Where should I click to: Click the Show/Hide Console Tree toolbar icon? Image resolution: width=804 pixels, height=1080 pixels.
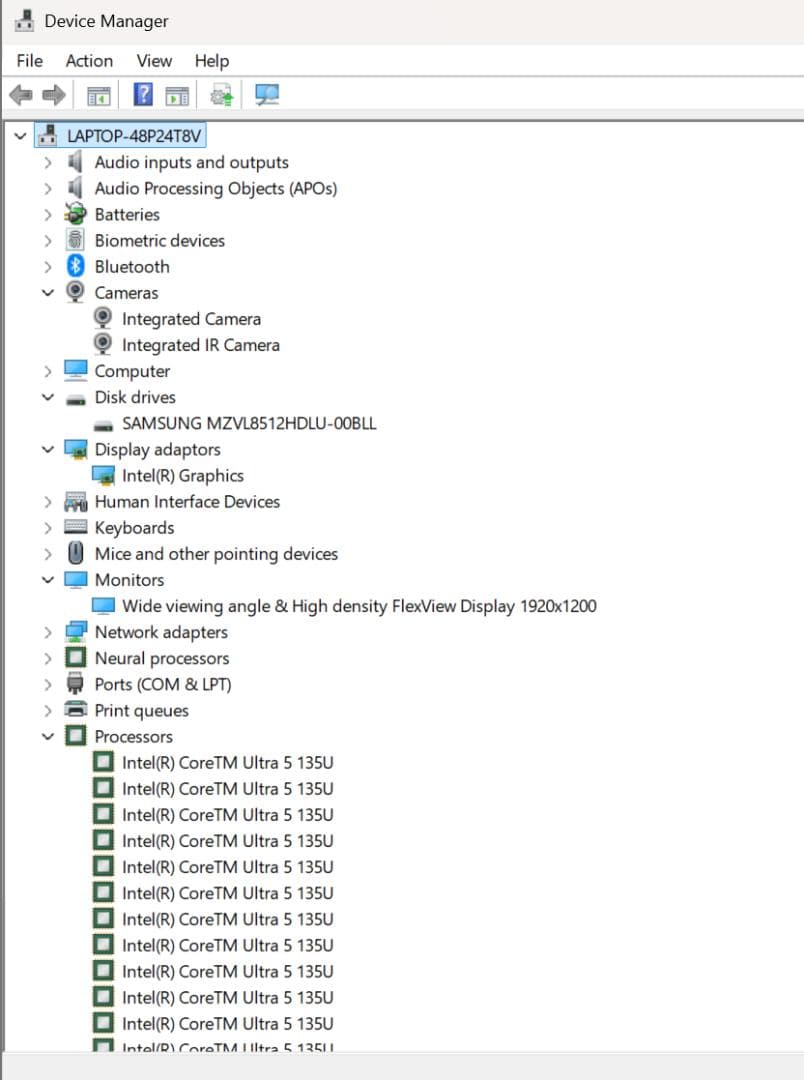click(98, 95)
